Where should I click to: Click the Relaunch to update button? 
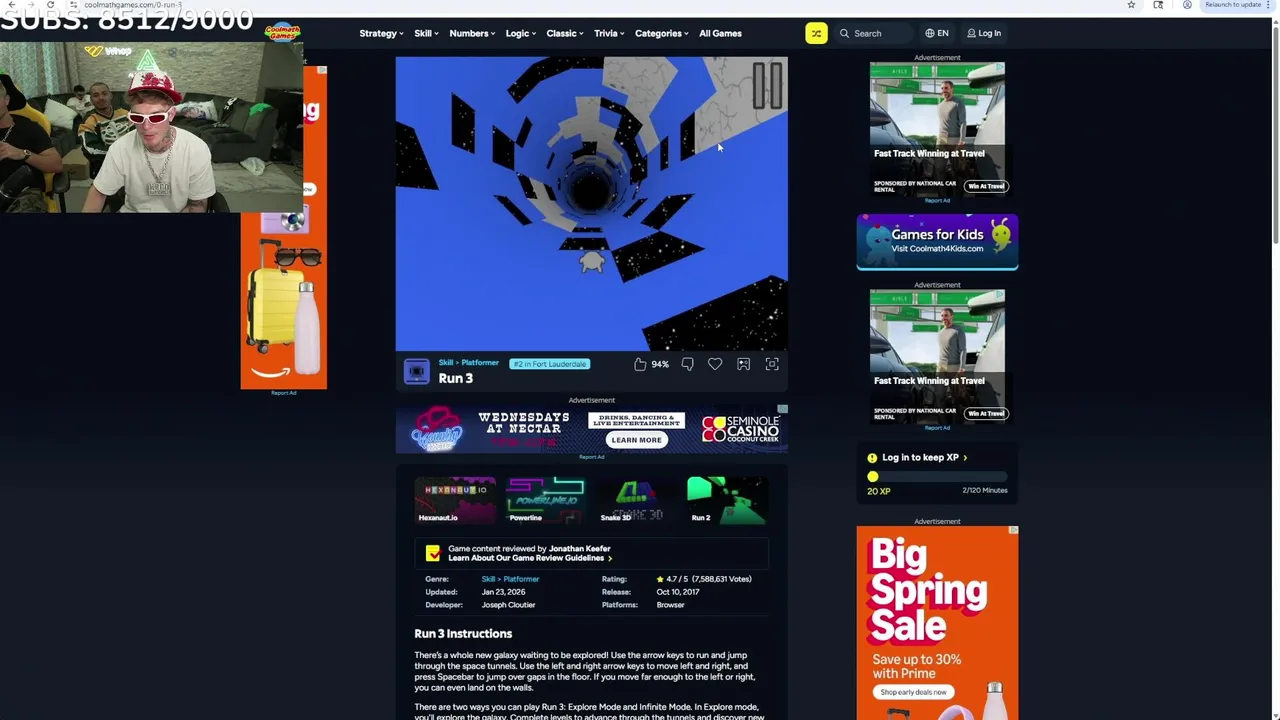(1236, 5)
